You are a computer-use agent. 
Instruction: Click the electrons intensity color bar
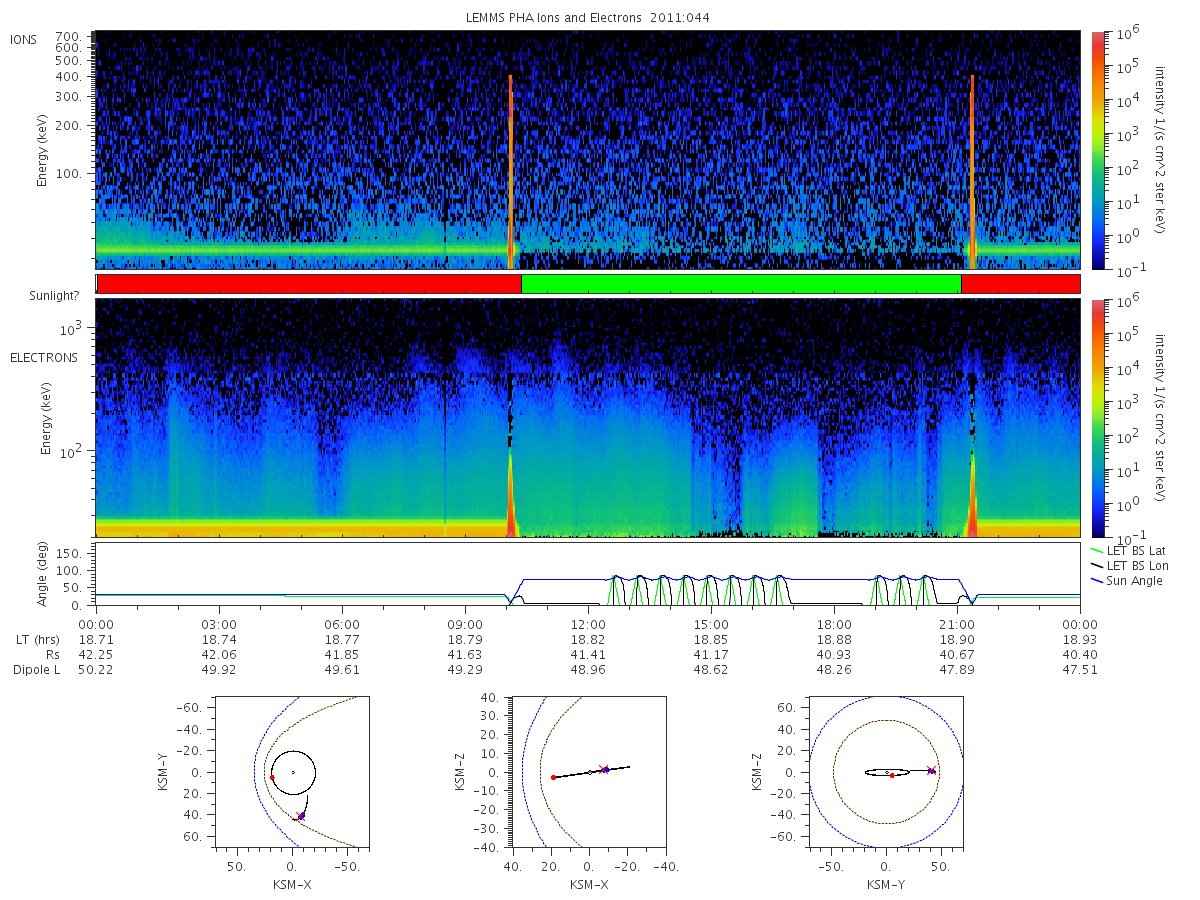1097,418
